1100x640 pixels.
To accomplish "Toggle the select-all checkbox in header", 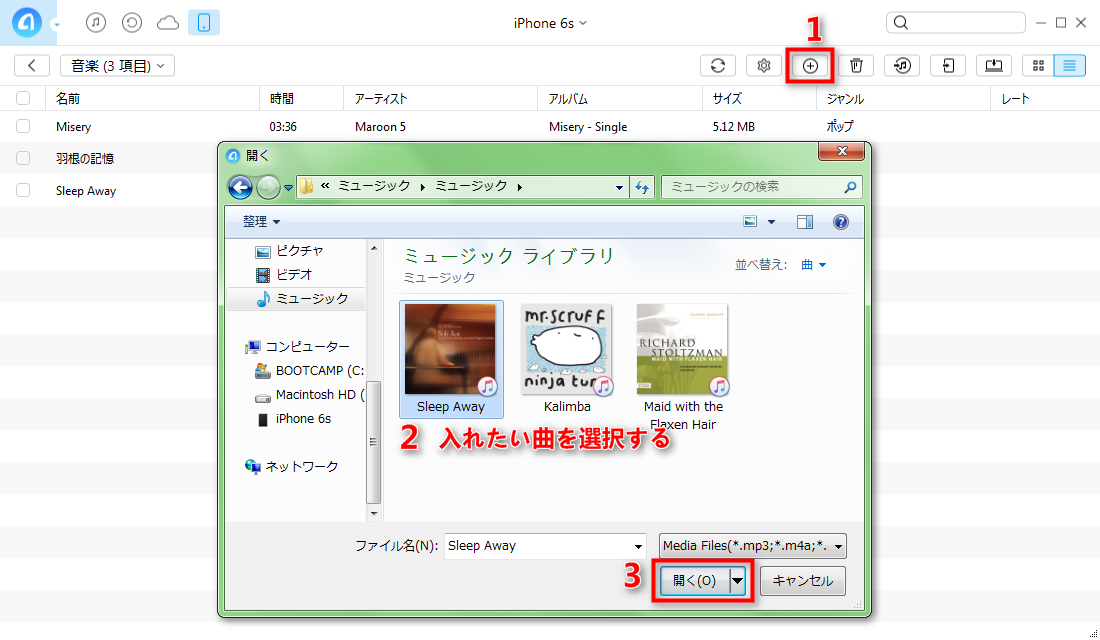I will click(x=23, y=98).
